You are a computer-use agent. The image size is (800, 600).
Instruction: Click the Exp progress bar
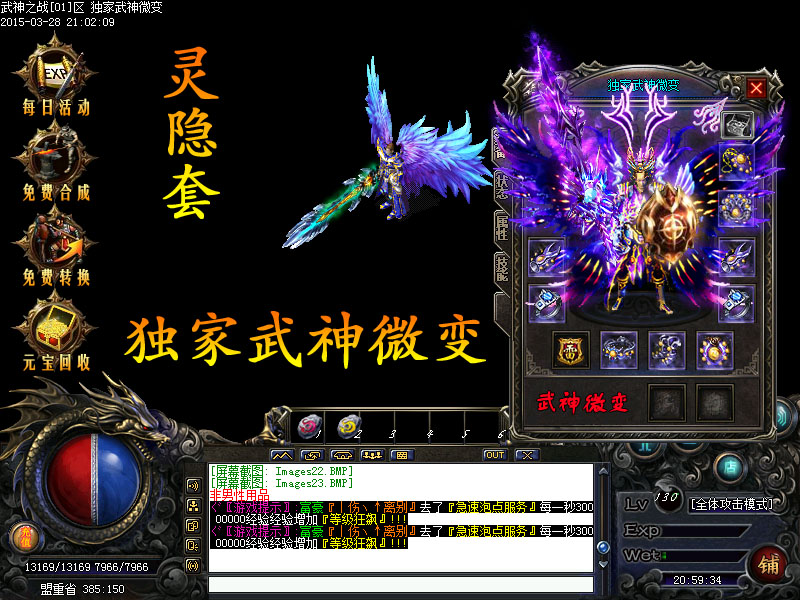(704, 531)
